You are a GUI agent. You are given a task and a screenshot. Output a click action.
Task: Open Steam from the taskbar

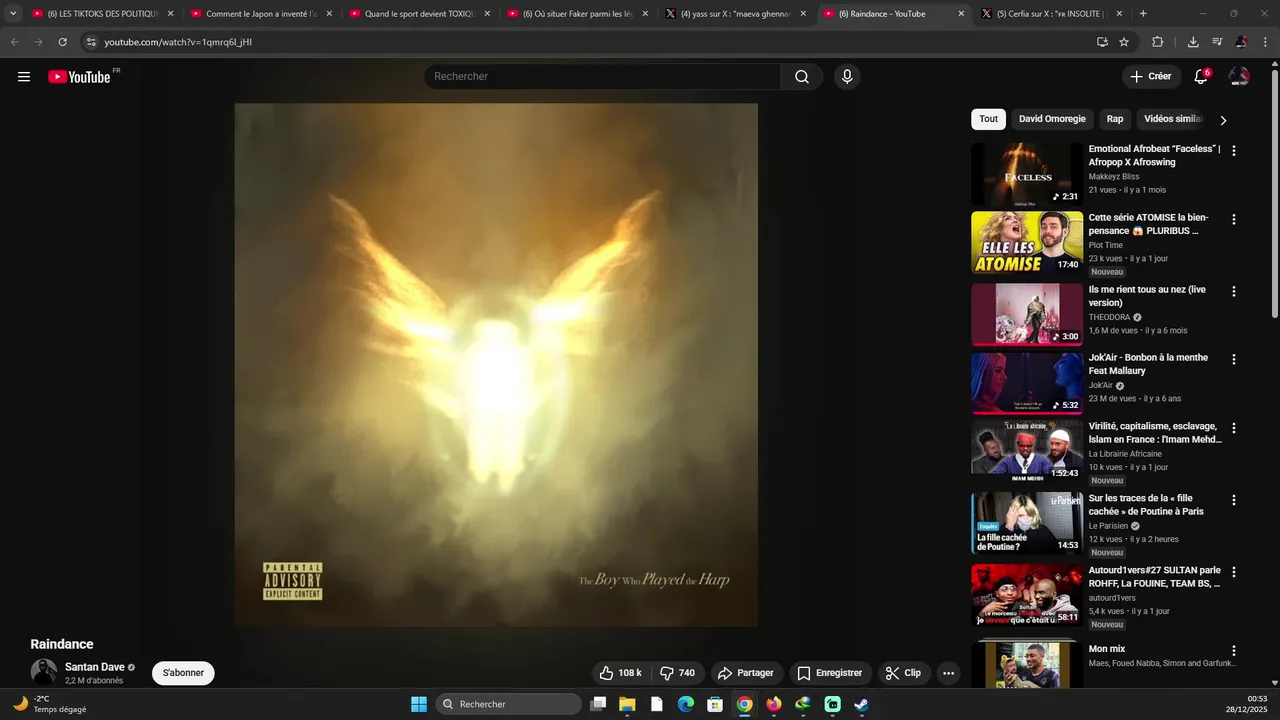point(861,704)
